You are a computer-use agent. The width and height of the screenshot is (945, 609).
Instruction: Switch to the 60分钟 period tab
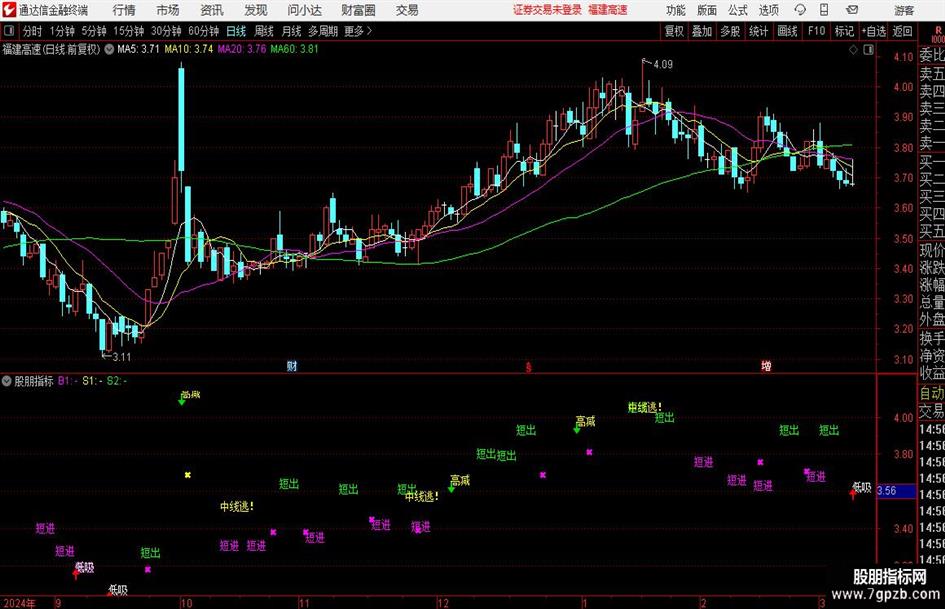[203, 31]
